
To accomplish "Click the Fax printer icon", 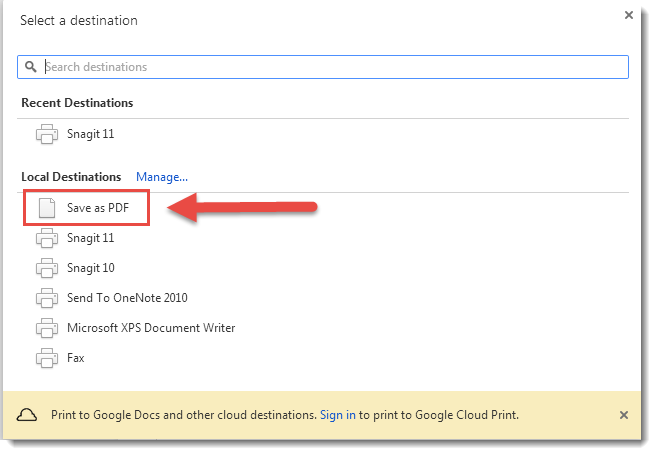I will click(x=46, y=358).
